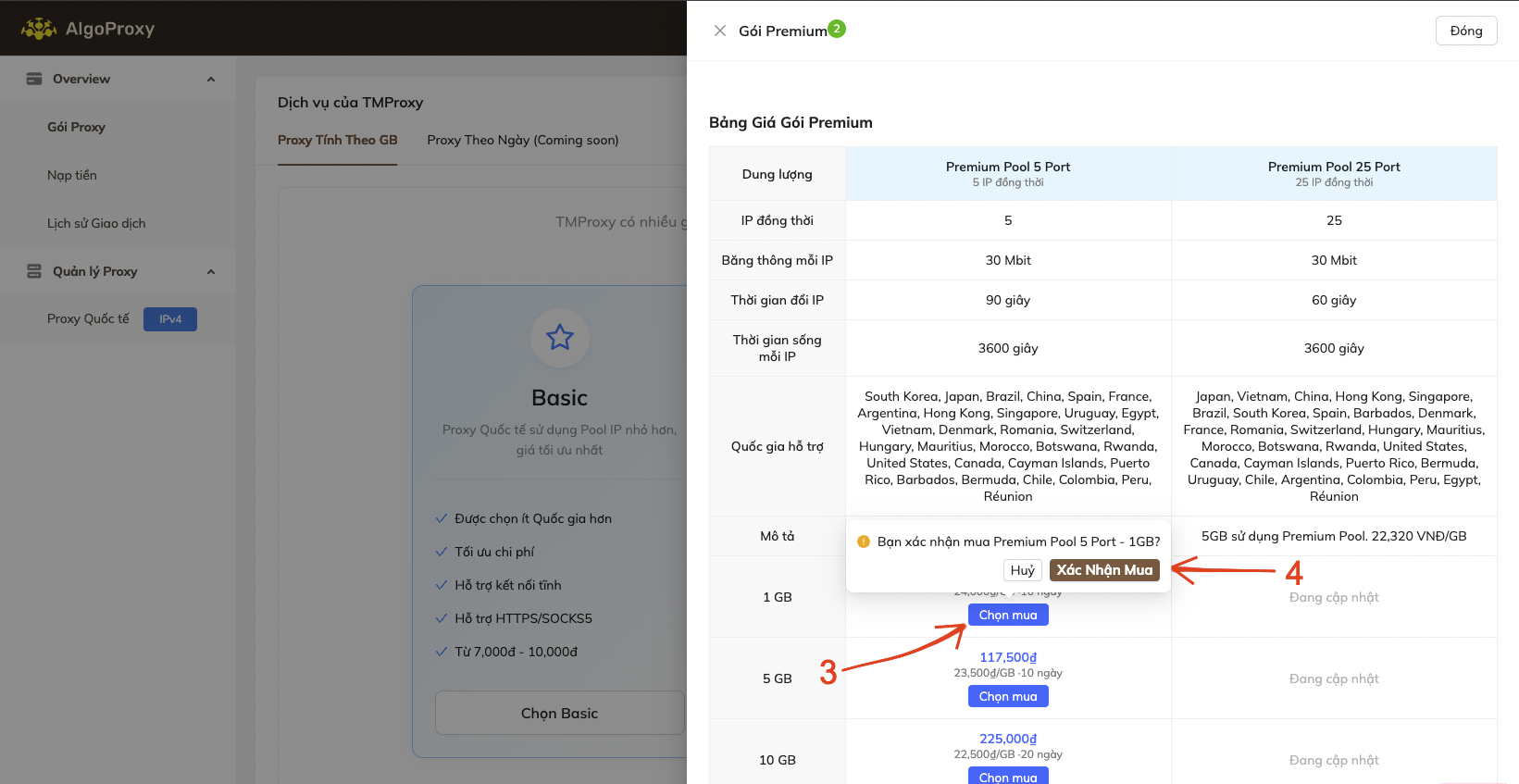The width and height of the screenshot is (1519, 784).
Task: Click the AlgoProxy logo icon
Action: pos(39,29)
